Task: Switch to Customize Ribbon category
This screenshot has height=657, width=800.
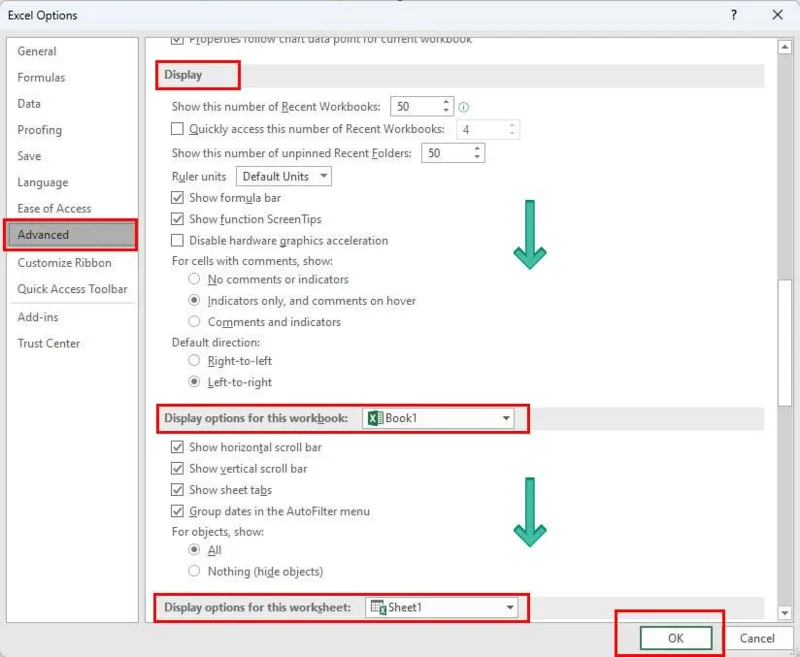Action: pos(64,263)
